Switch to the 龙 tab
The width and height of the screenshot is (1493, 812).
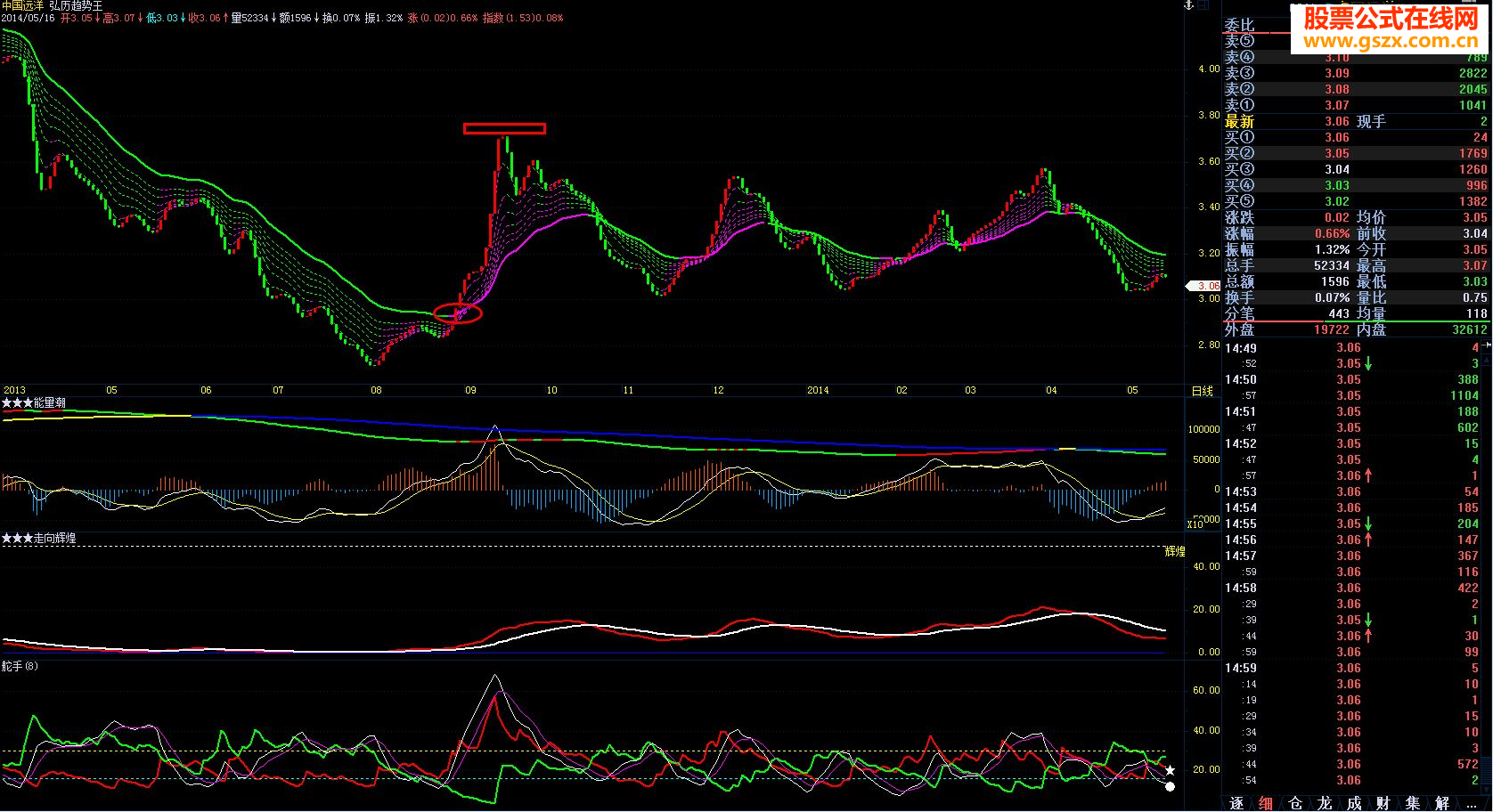pos(1325,803)
